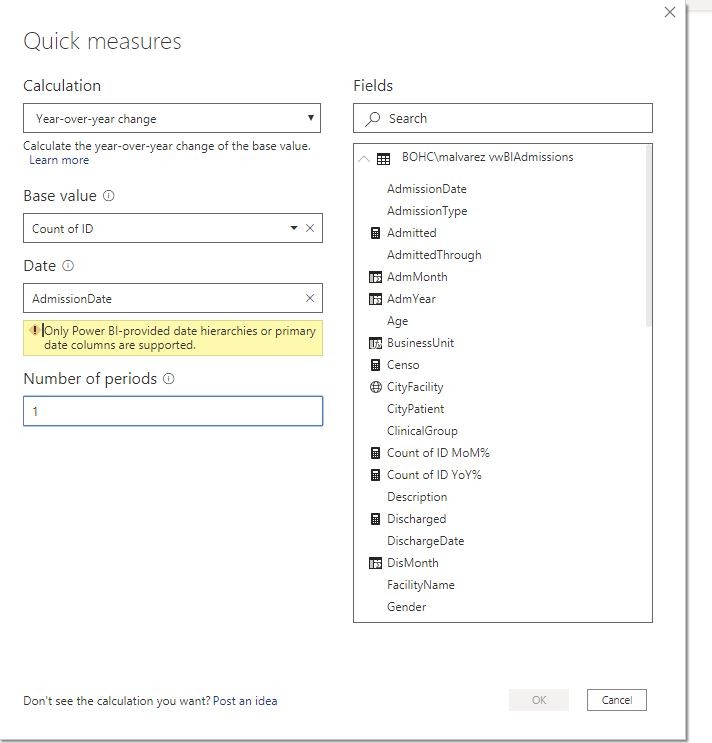The height and width of the screenshot is (743, 712).
Task: Click the Count of ID YoY% calculator icon
Action: coord(375,475)
